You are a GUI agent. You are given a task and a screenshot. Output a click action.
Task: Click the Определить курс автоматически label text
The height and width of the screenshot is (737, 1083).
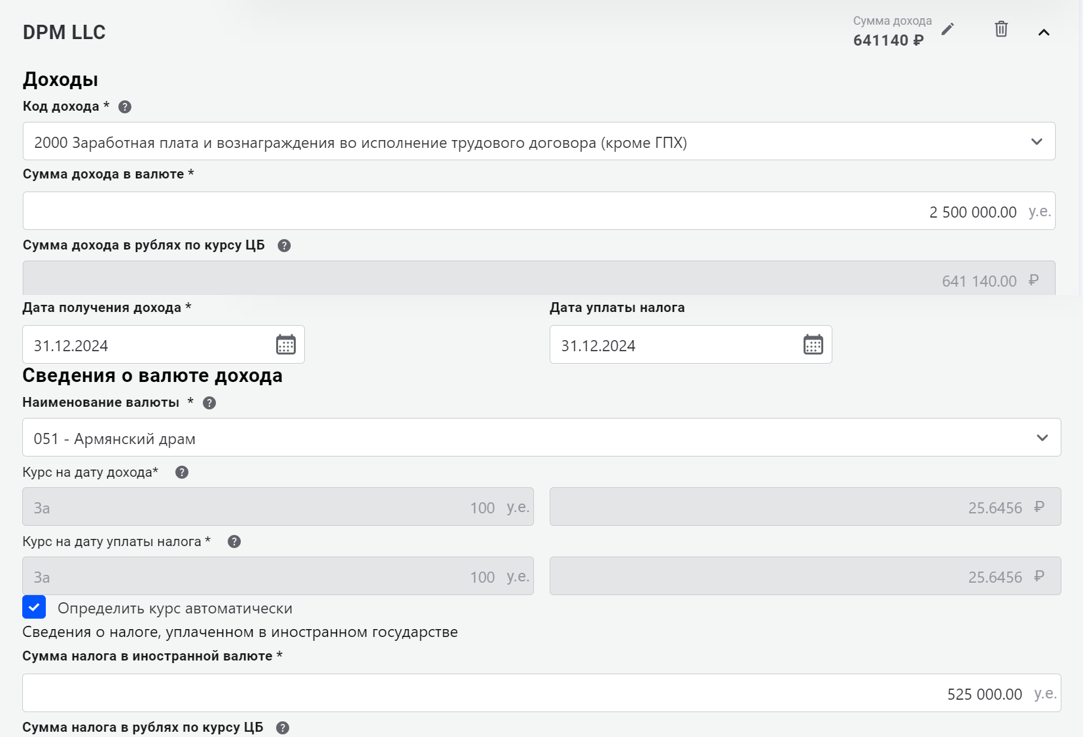pyautogui.click(x=175, y=608)
